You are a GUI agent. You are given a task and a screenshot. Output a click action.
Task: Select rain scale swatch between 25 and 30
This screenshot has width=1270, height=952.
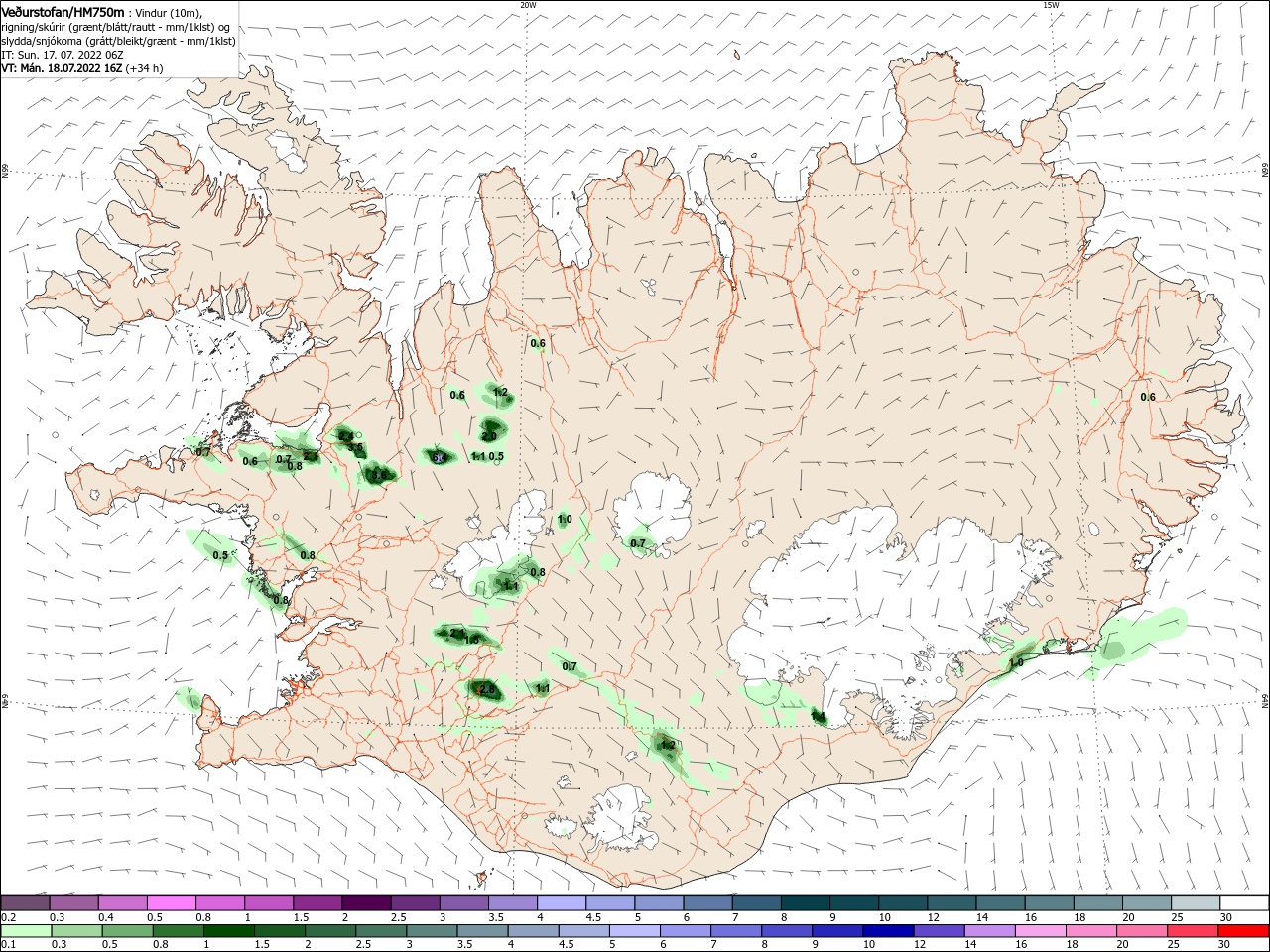point(1193,930)
